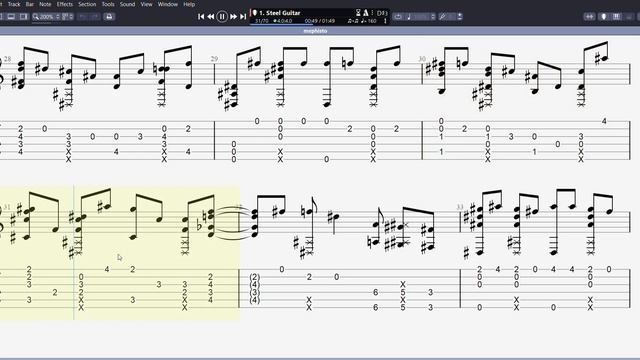Image resolution: width=640 pixels, height=360 pixels.
Task: Open the Effects menu
Action: [x=64, y=4]
